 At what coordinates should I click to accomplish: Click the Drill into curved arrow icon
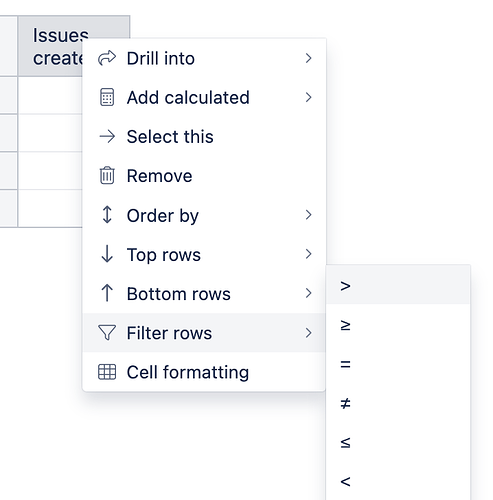point(107,58)
